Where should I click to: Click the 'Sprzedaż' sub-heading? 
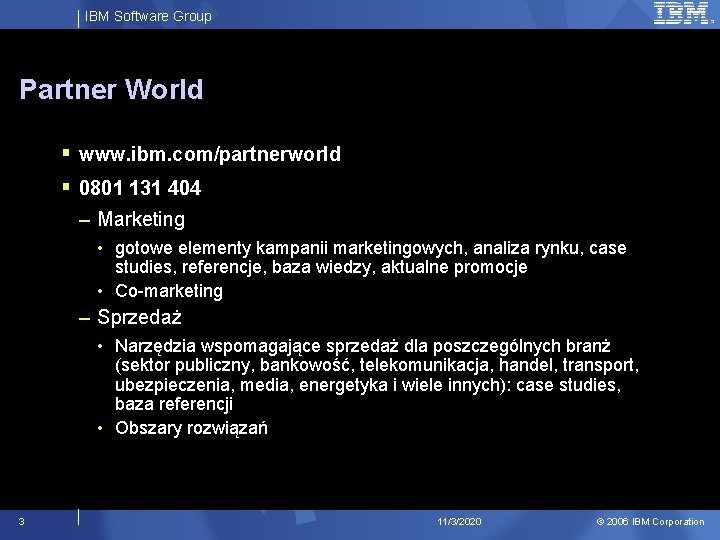click(x=140, y=317)
